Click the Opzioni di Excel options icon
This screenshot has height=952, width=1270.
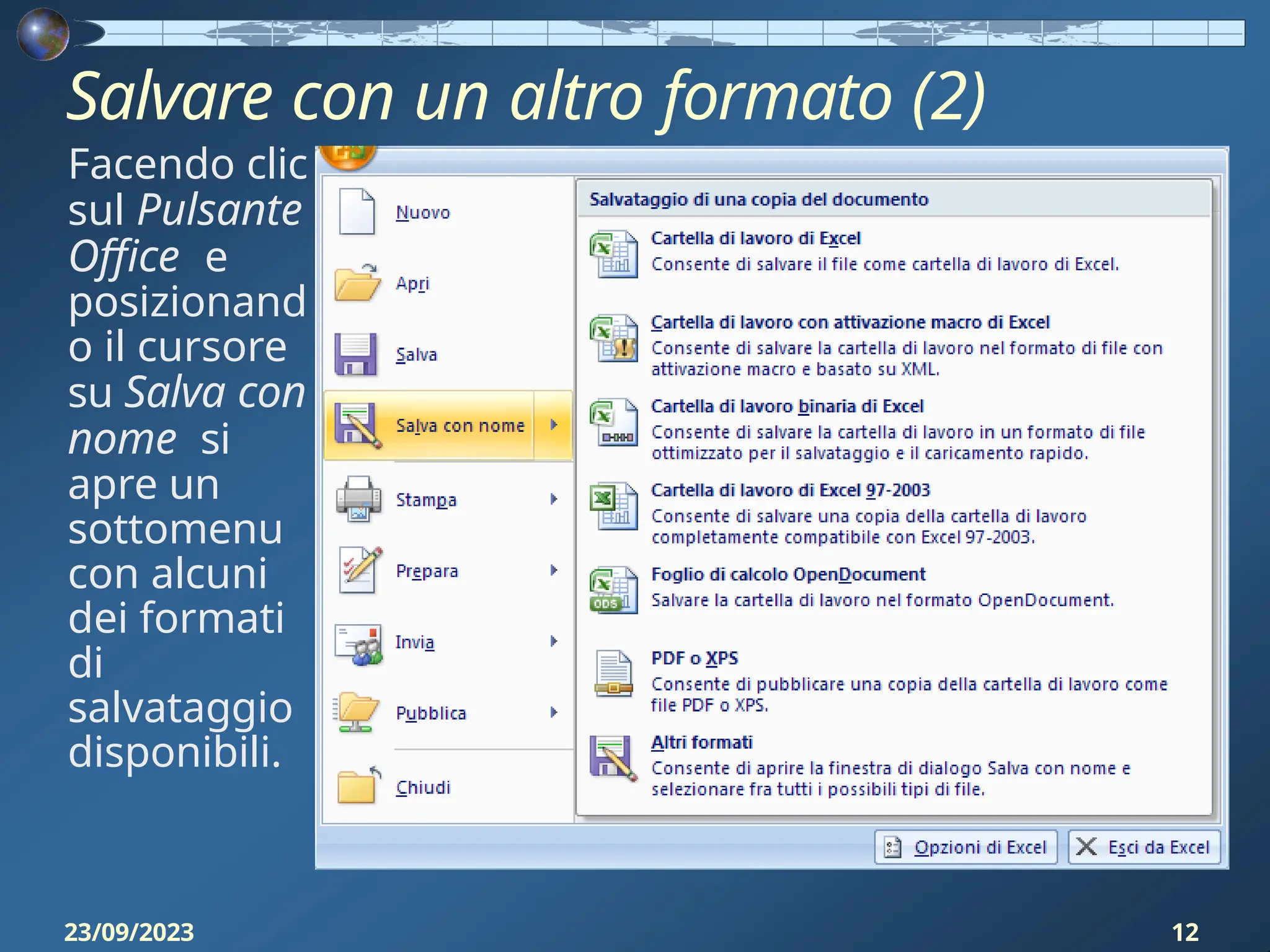tap(892, 847)
